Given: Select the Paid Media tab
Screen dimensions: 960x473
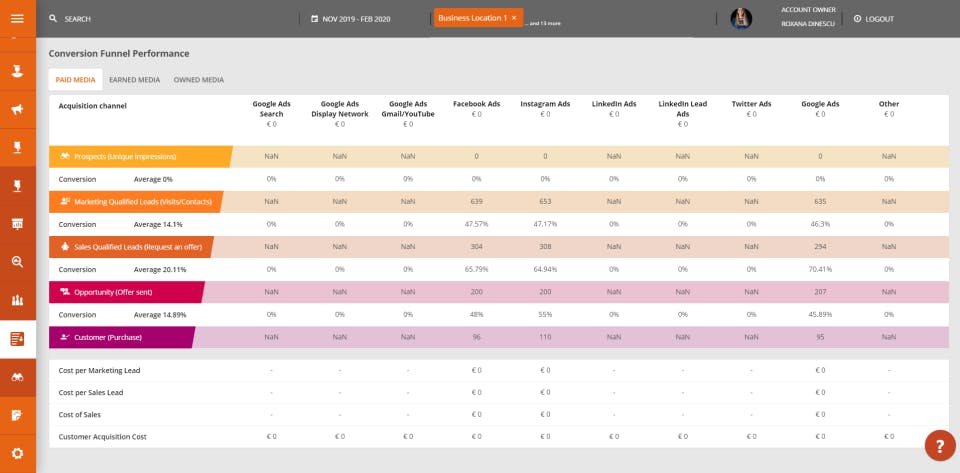Looking at the screenshot, I should coord(75,80).
